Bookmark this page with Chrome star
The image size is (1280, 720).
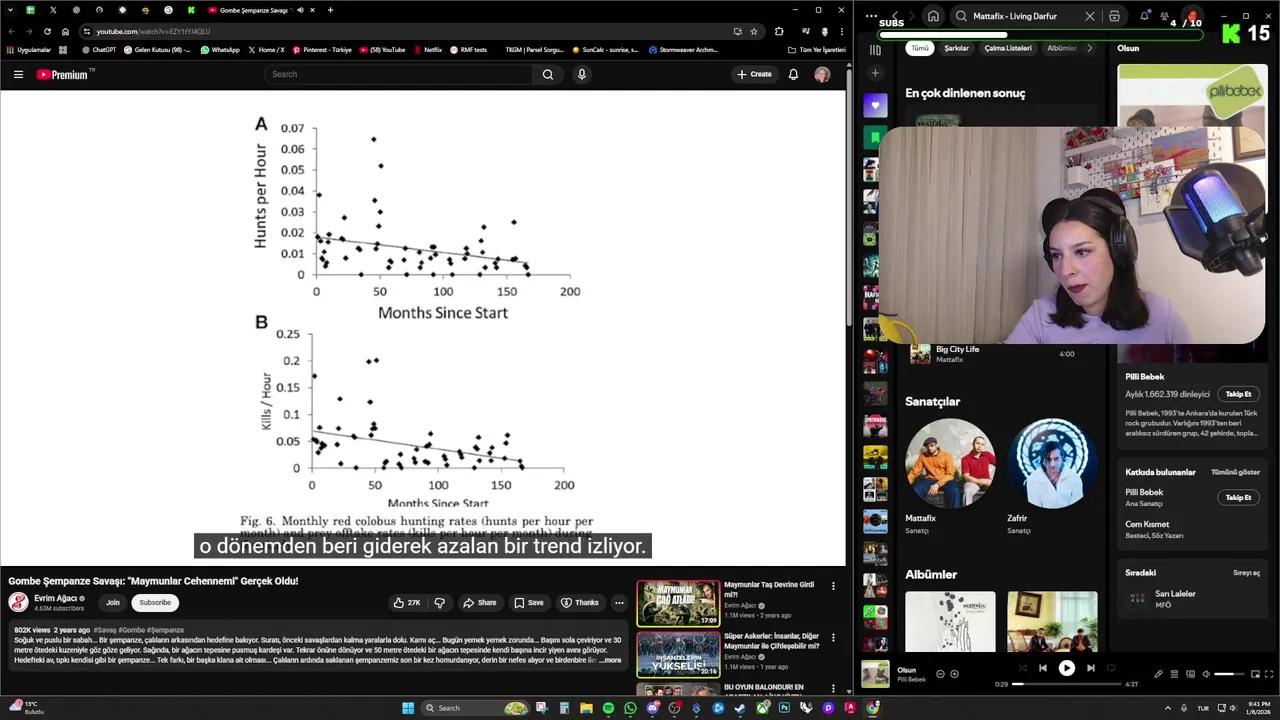coord(754,31)
